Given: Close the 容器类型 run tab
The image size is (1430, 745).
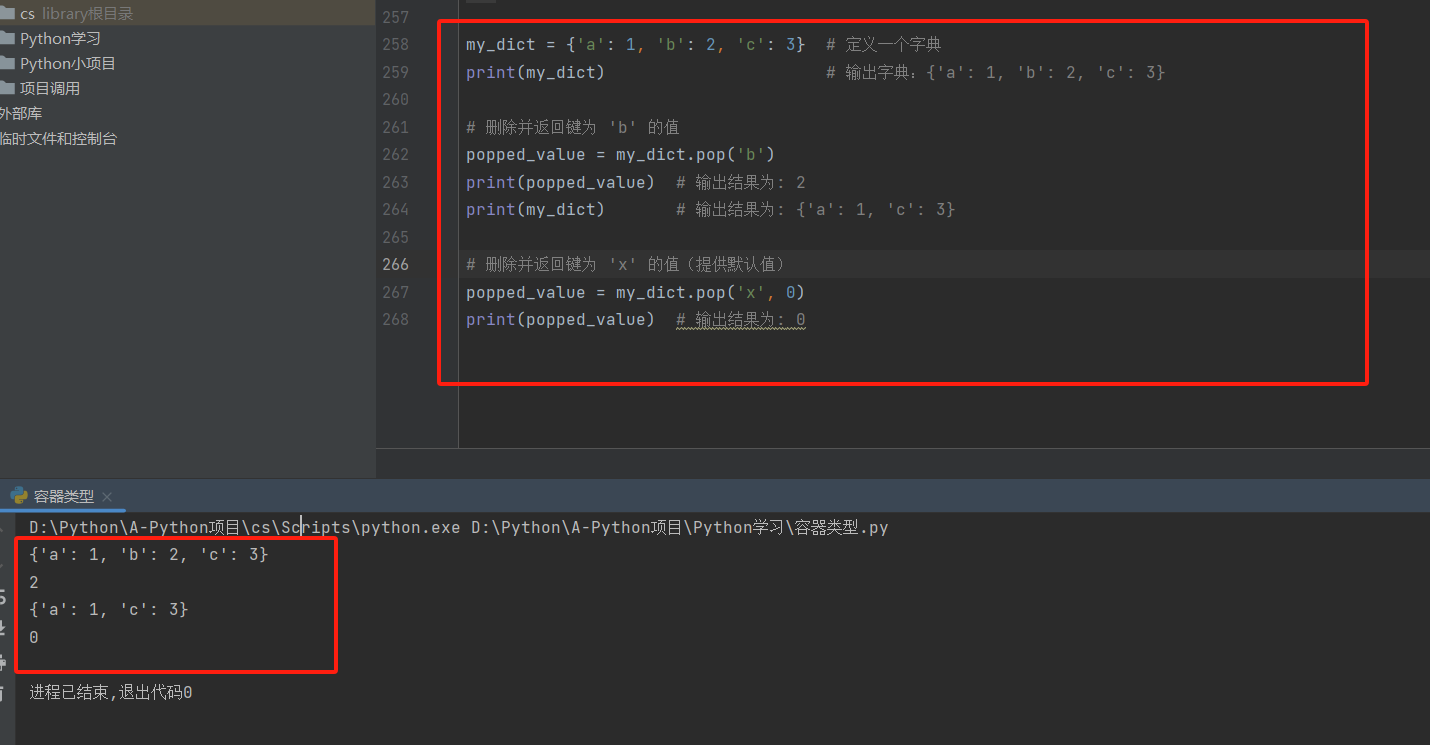Looking at the screenshot, I should click(107, 496).
